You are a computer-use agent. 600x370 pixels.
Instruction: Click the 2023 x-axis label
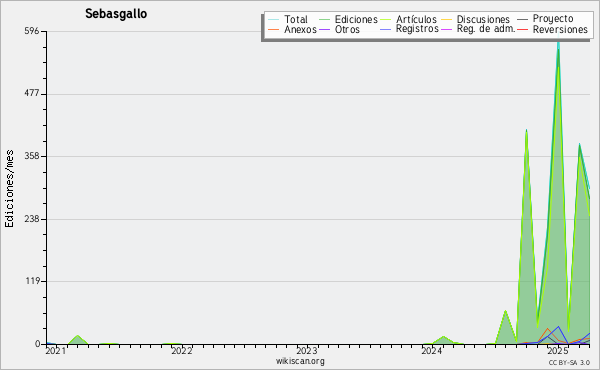307,351
